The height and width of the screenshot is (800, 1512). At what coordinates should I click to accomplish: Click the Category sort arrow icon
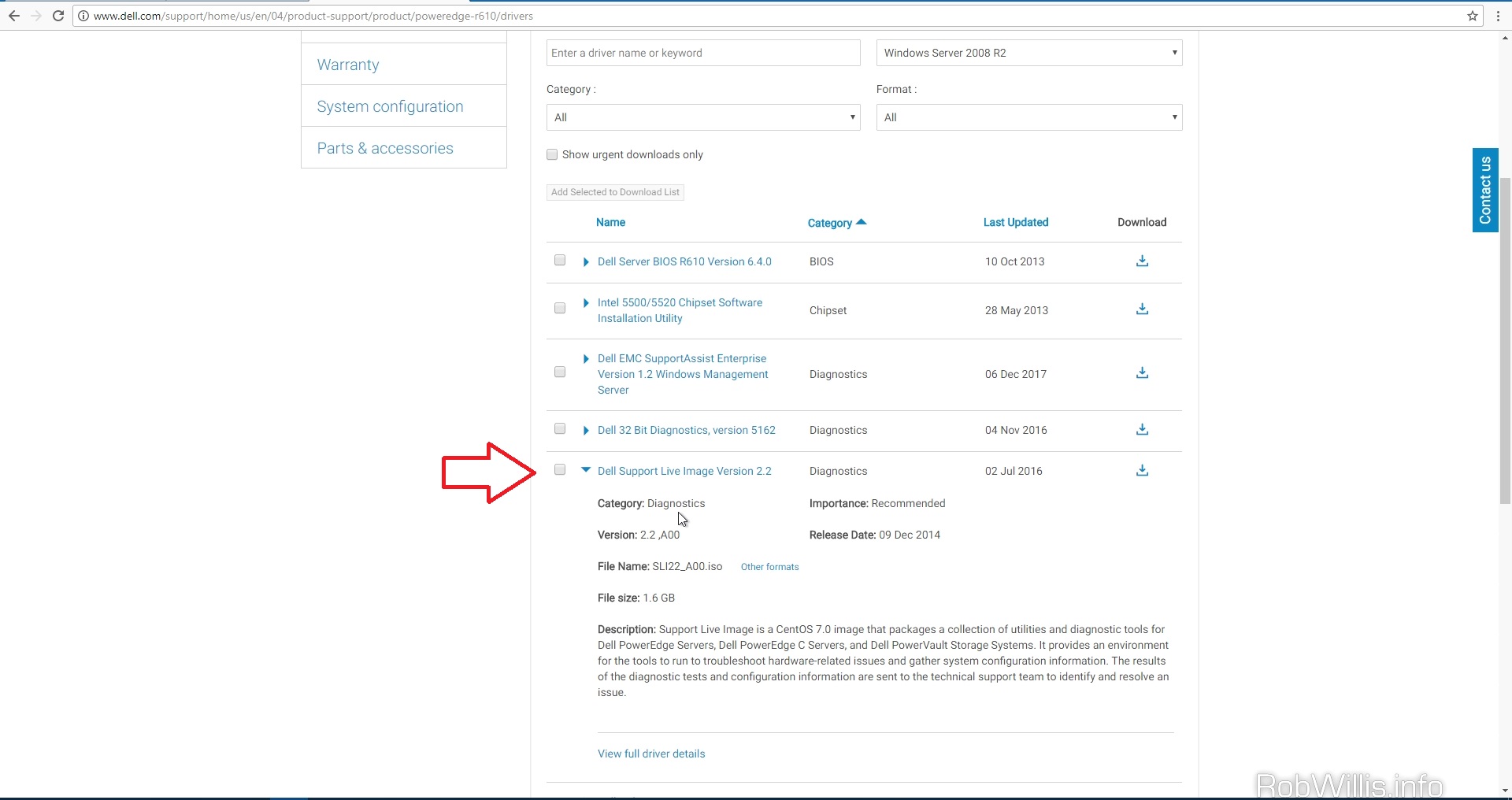click(x=862, y=222)
